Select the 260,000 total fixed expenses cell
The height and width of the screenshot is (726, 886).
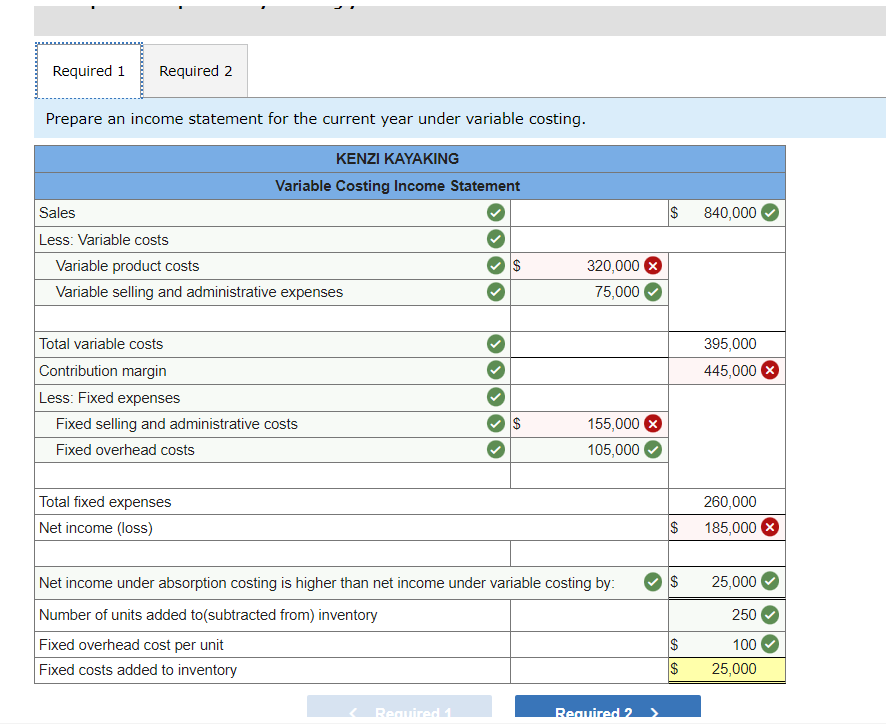727,502
